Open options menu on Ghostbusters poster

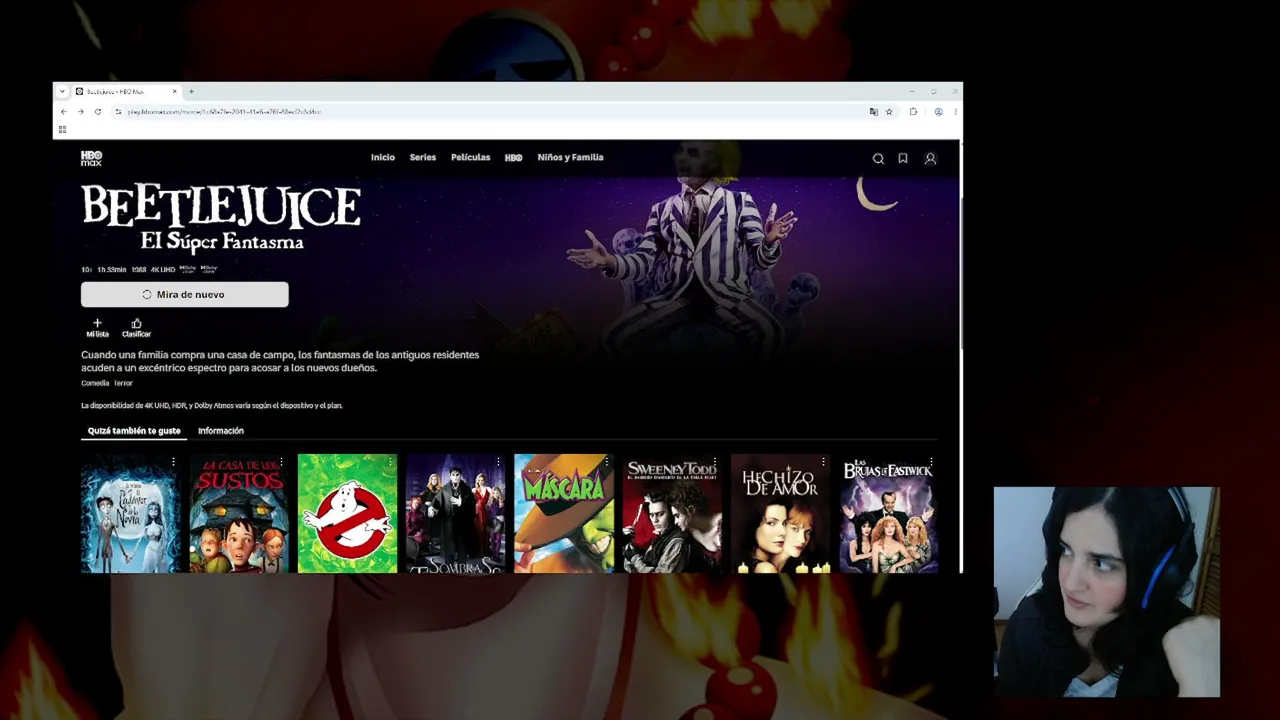(390, 462)
